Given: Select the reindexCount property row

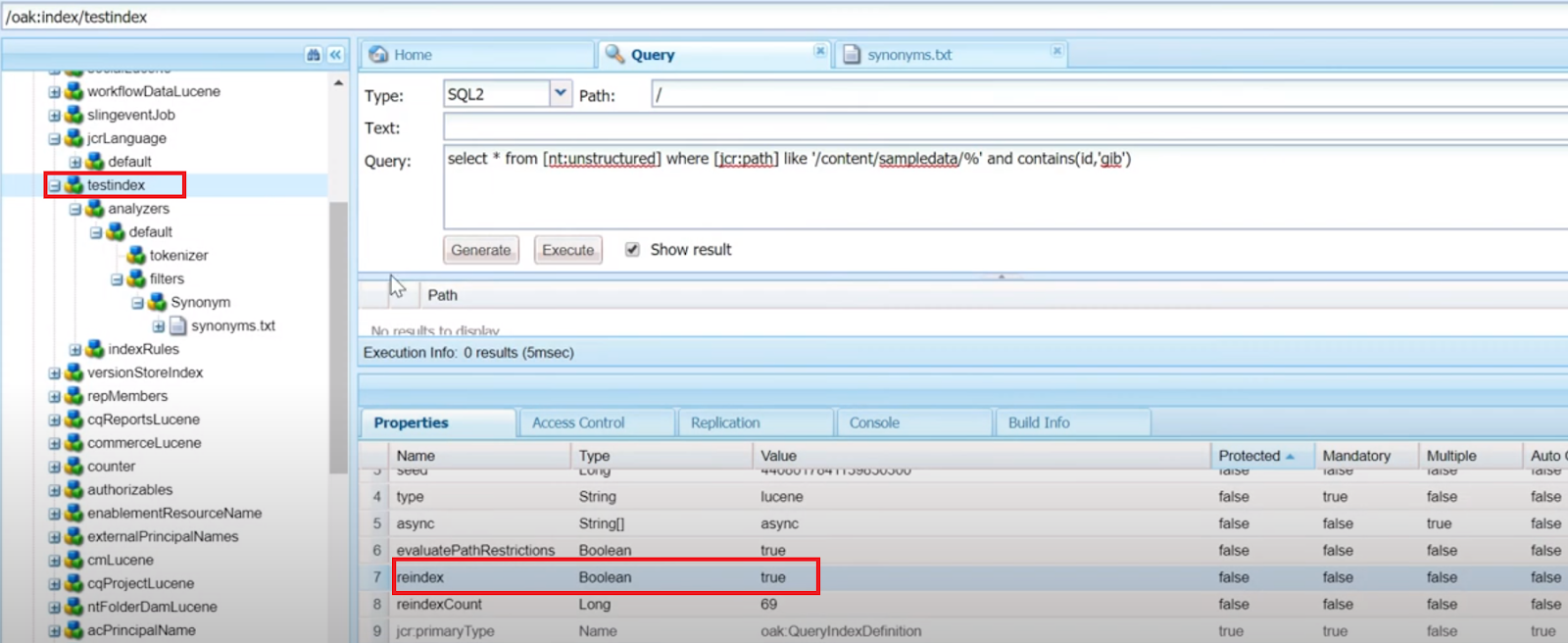Looking at the screenshot, I should pyautogui.click(x=964, y=604).
